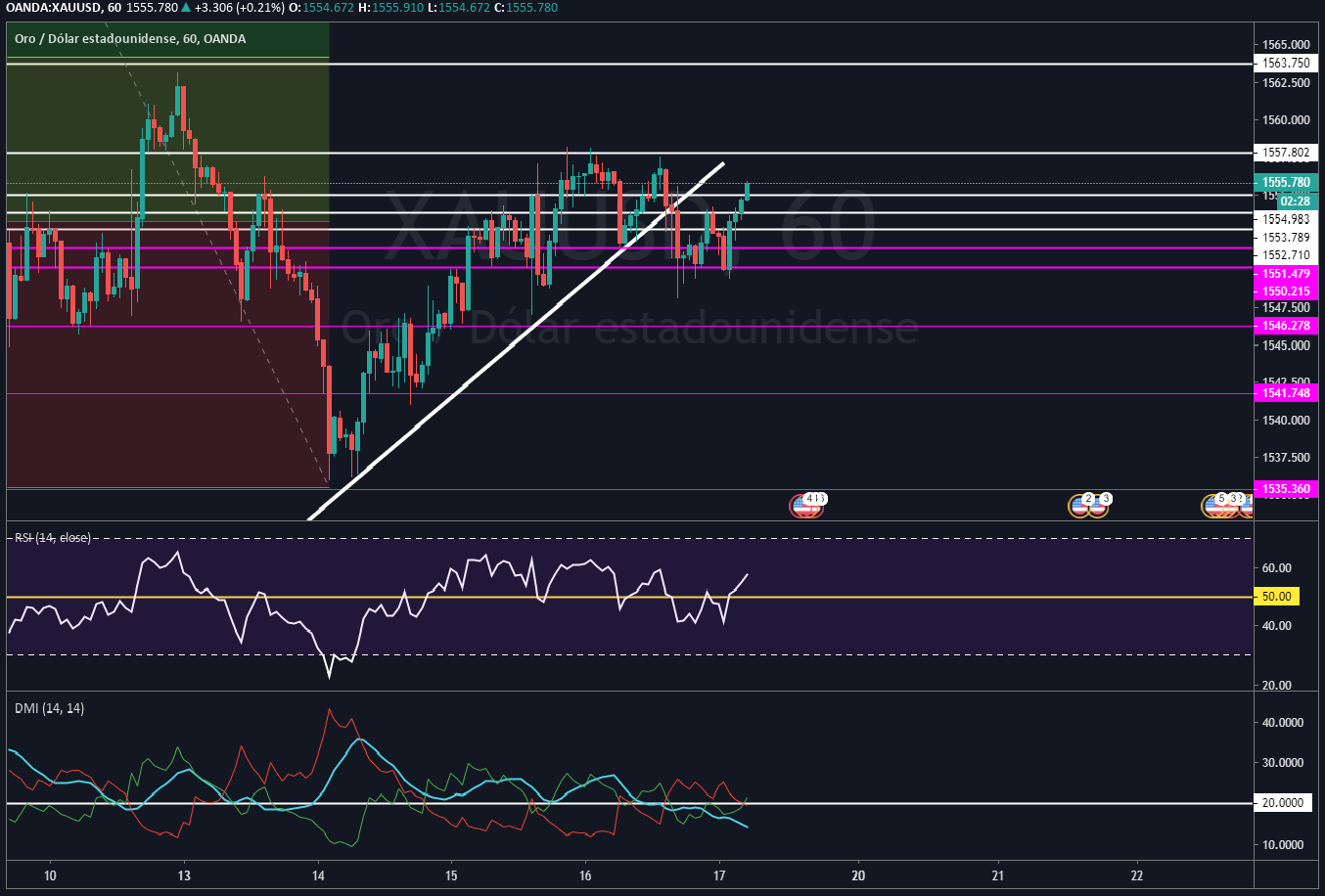Open the US event icon with badge 2
The width and height of the screenshot is (1325, 896).
coord(1080,505)
